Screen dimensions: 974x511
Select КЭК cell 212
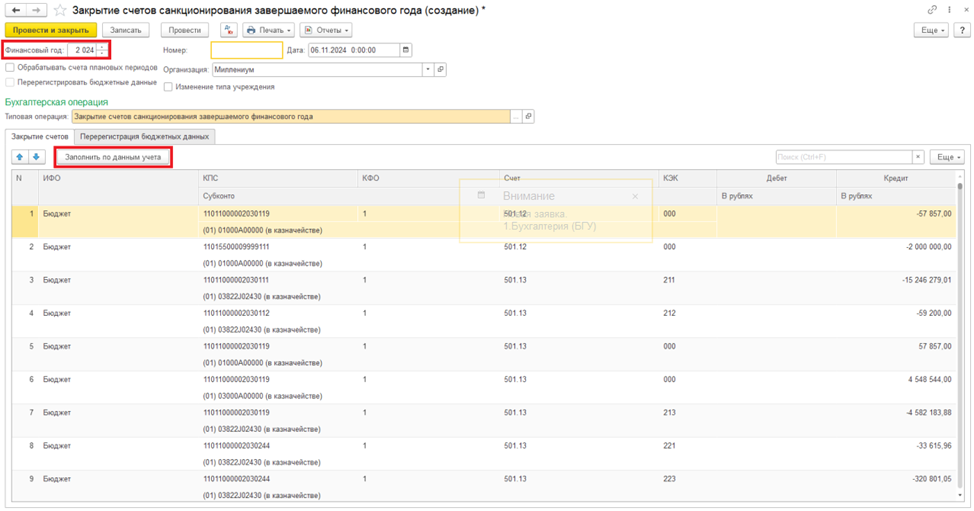pos(688,313)
